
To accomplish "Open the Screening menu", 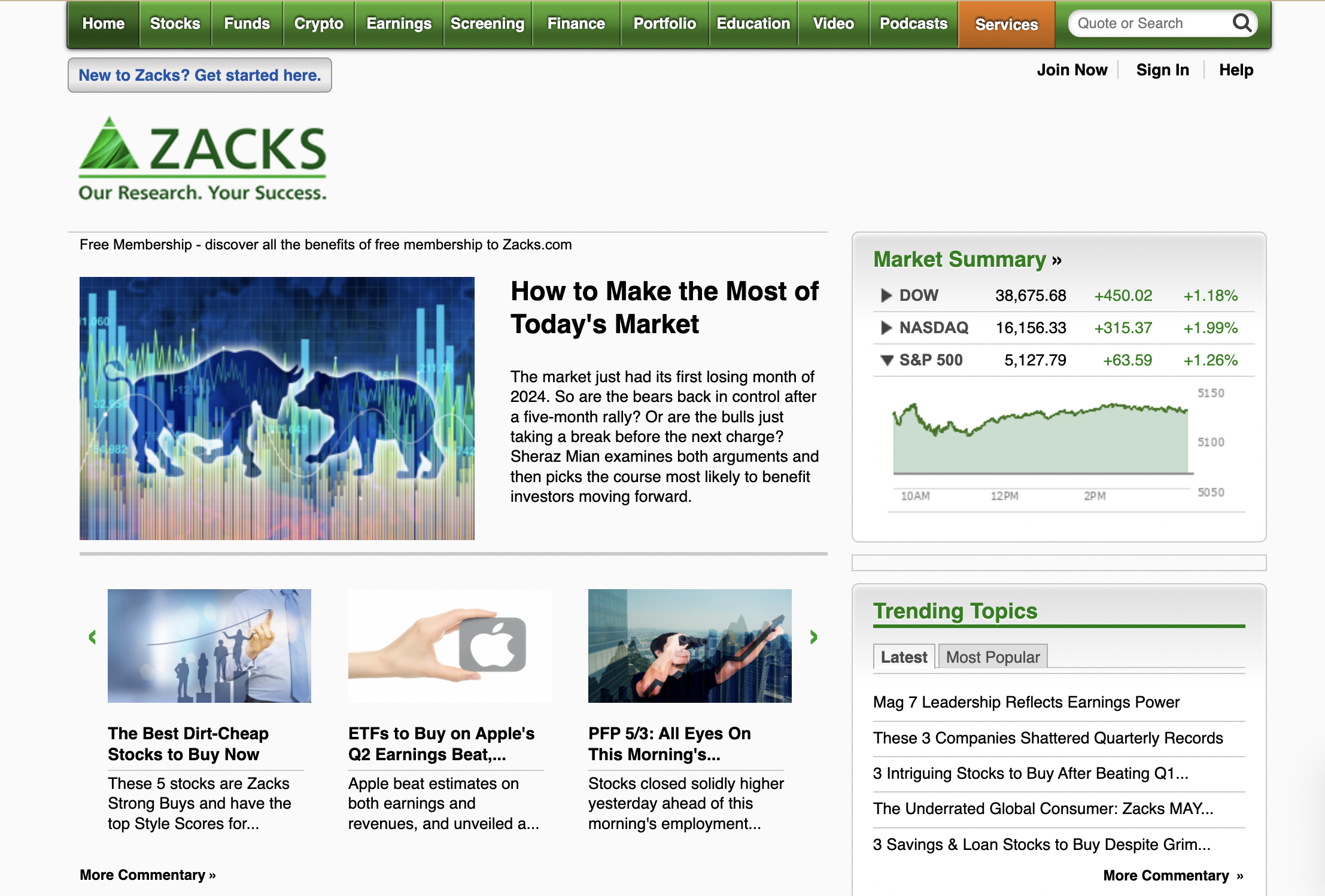I will pyautogui.click(x=488, y=24).
